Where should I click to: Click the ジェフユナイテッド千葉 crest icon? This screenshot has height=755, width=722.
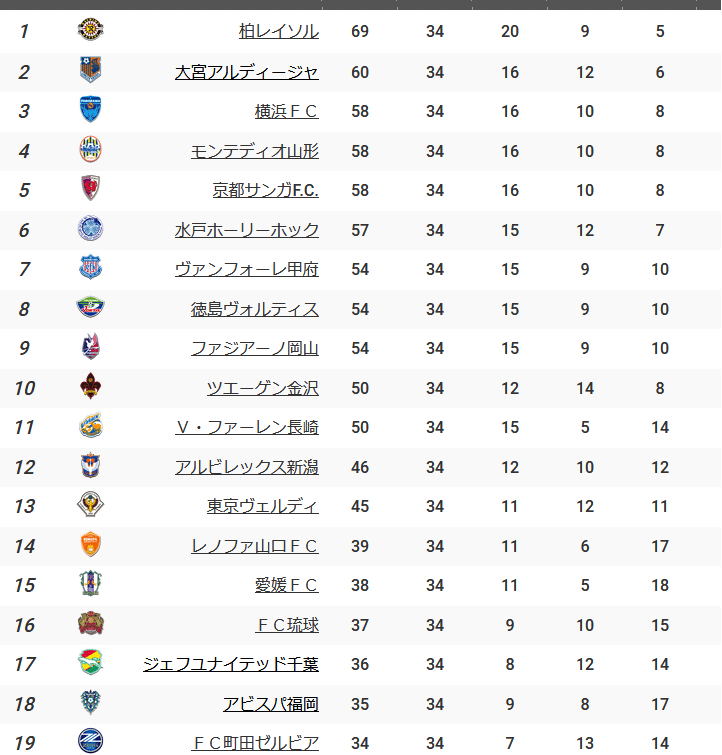click(90, 662)
